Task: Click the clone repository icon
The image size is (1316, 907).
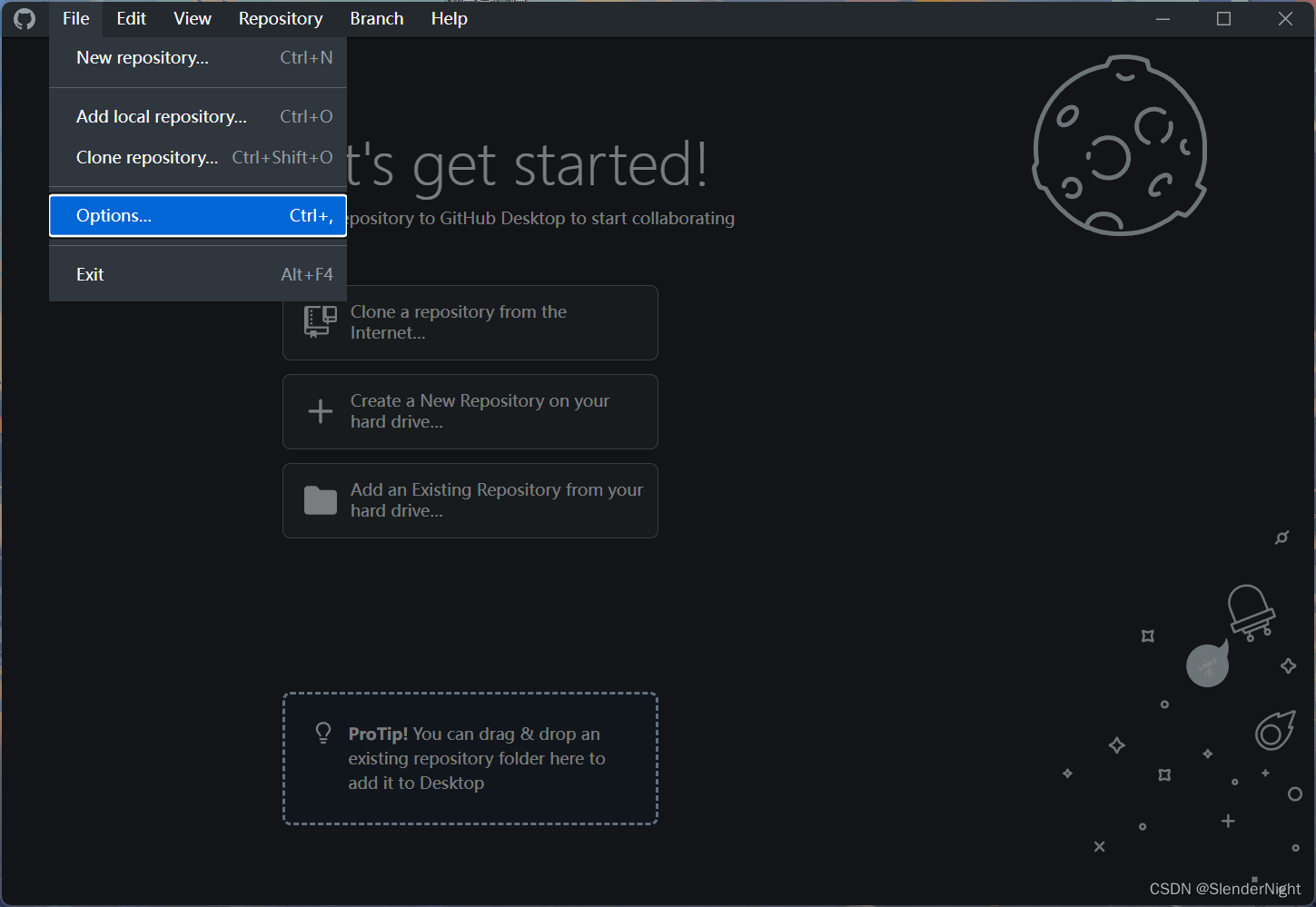Action: 321,322
